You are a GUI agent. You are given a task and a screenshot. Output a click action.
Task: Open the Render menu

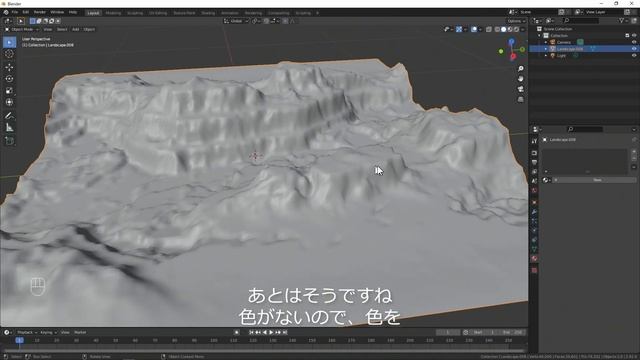click(40, 12)
